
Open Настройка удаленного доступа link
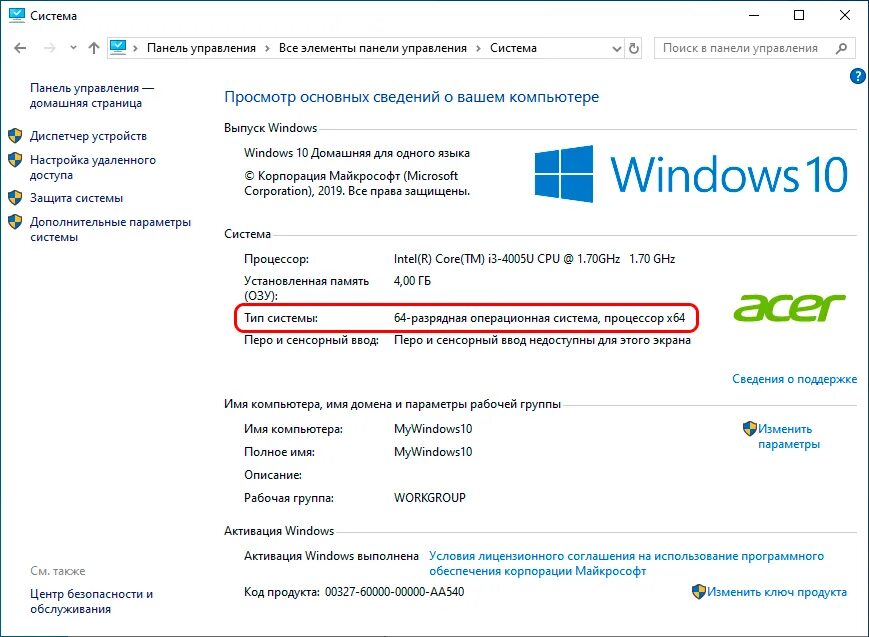[93, 167]
